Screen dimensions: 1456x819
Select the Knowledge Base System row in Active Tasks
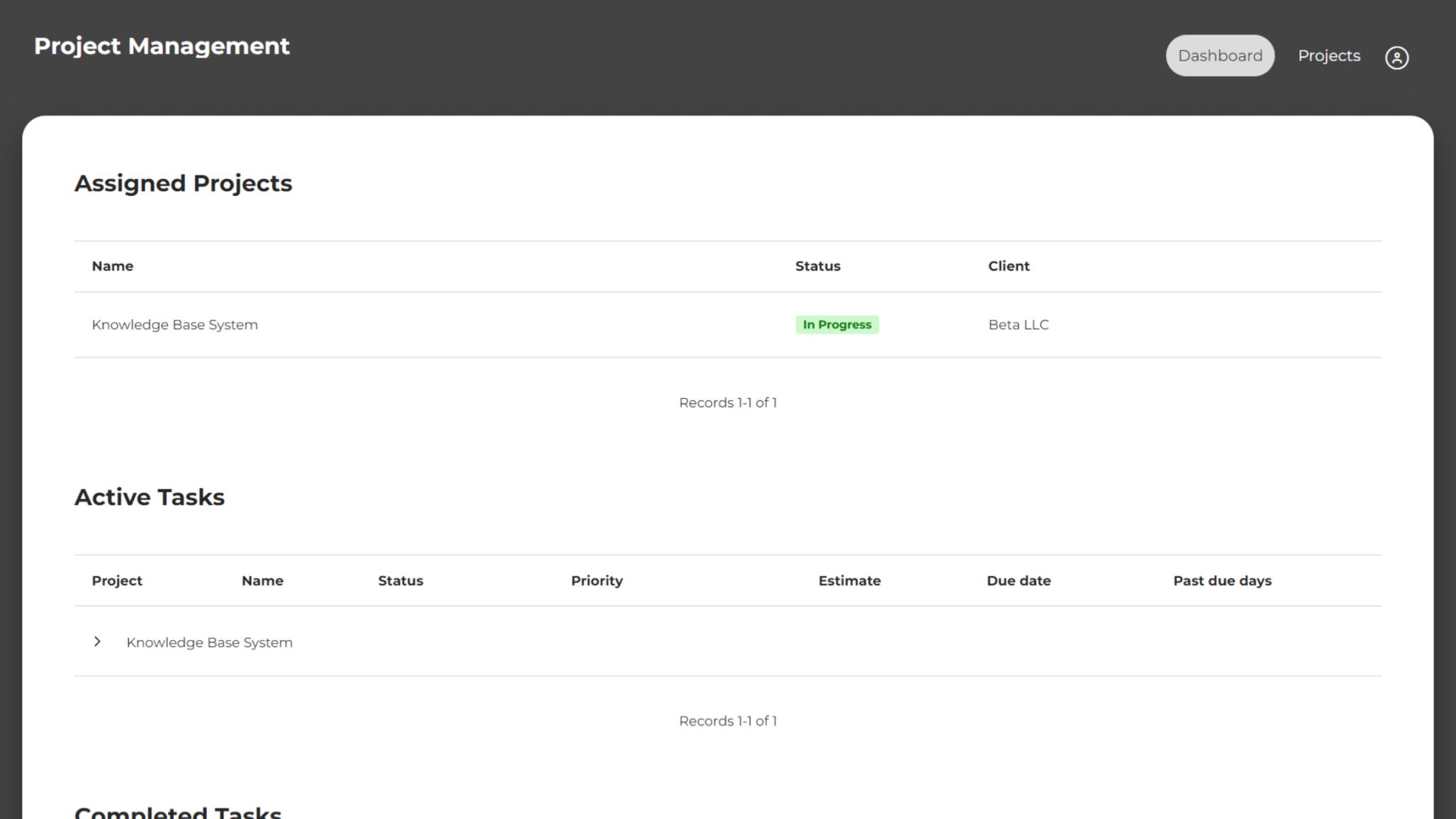point(210,641)
